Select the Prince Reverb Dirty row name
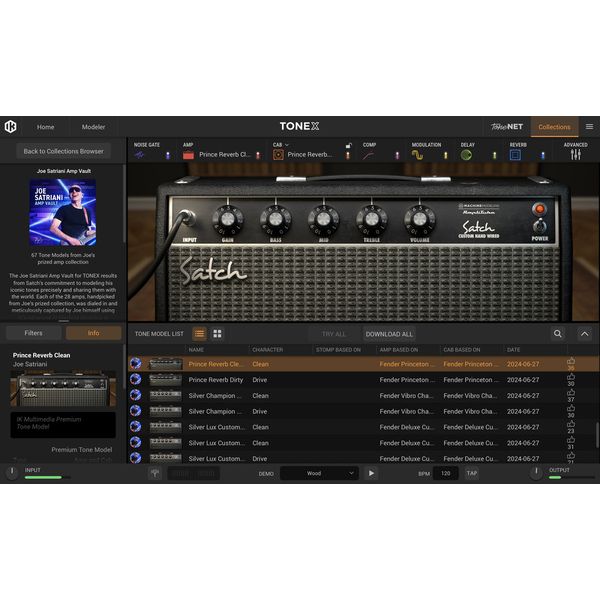 (216, 380)
